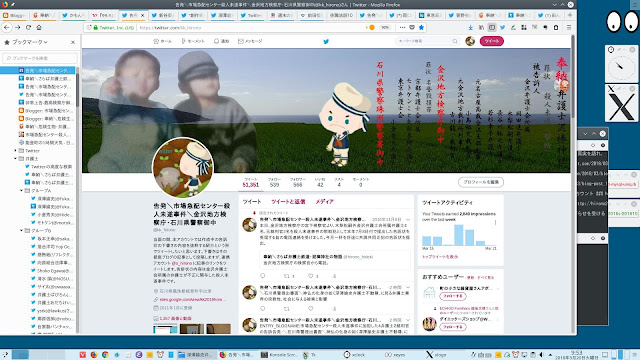Image resolution: width=640 pixels, height=360 pixels.
Task: Open the sites.google.com profile link
Action: 192,300
